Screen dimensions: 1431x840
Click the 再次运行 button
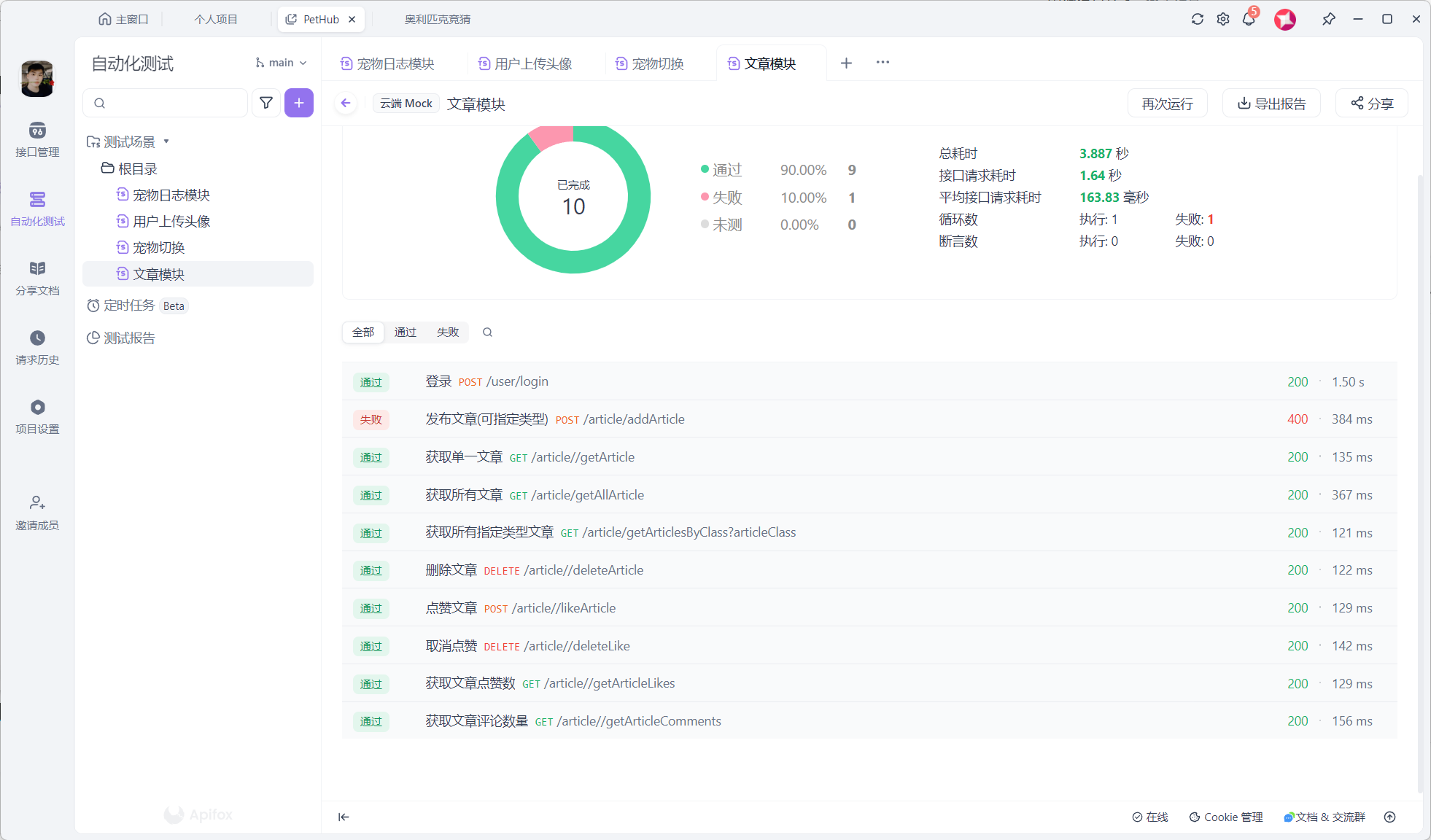[x=1167, y=104]
